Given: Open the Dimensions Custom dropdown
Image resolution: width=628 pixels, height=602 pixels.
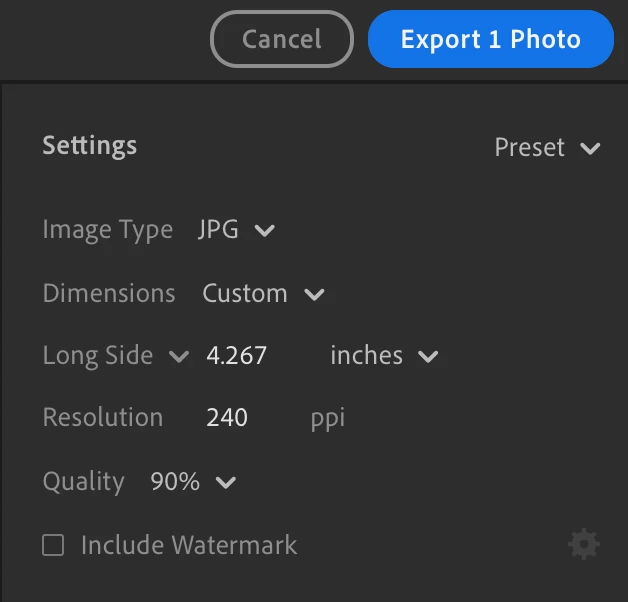Looking at the screenshot, I should coord(262,293).
